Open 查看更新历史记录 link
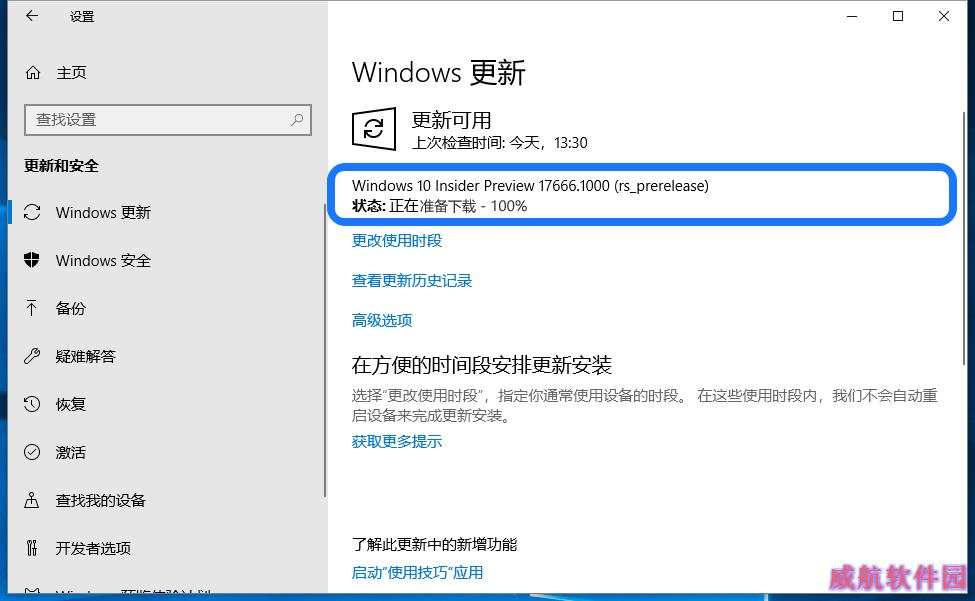Screen dimensions: 975x601 point(412,280)
